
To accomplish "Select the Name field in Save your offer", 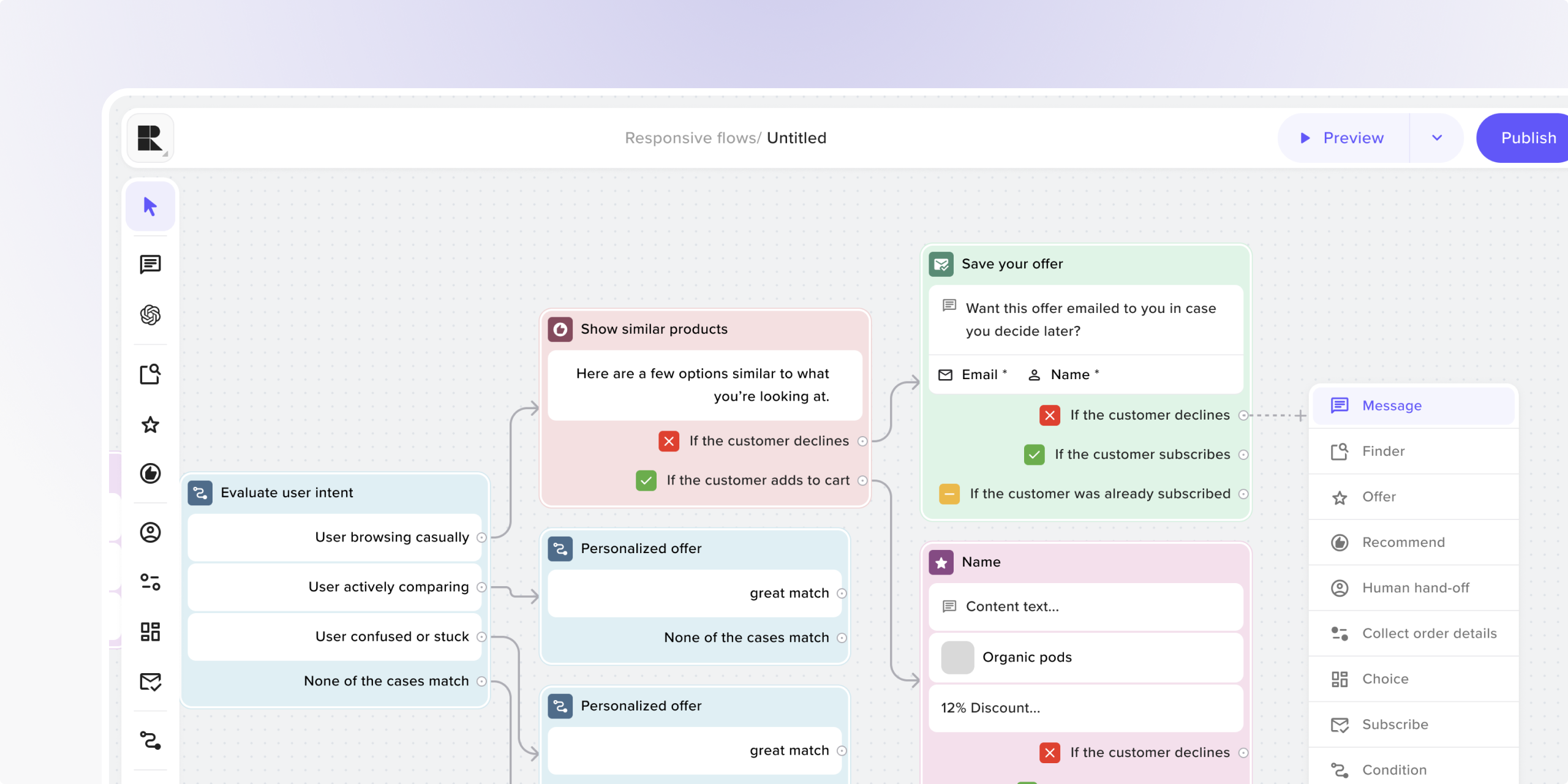I will point(1063,375).
